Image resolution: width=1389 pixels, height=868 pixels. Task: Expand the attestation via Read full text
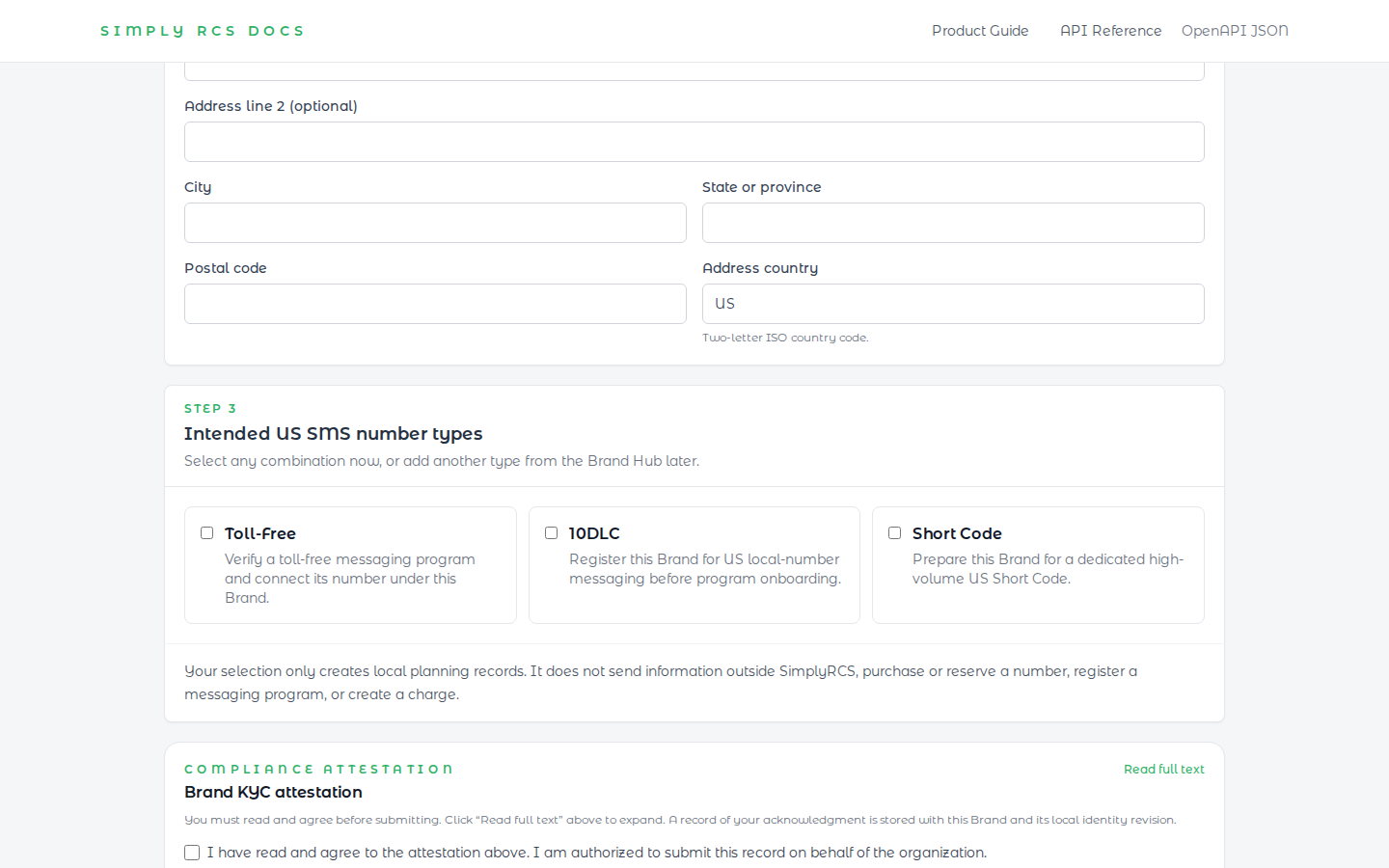(x=1163, y=770)
